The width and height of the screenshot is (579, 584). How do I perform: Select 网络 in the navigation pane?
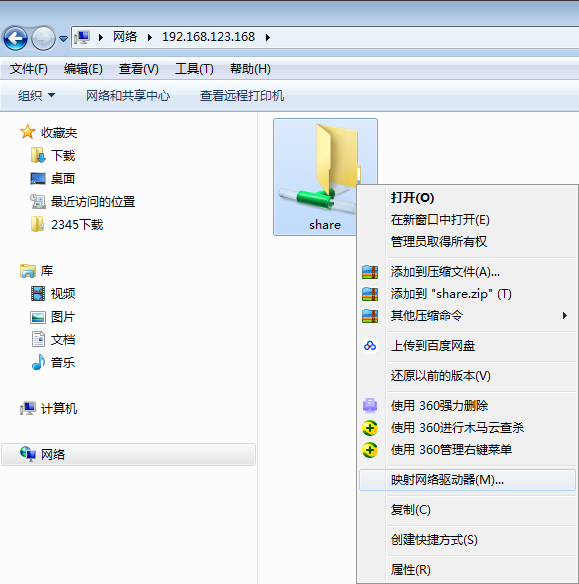pyautogui.click(x=128, y=454)
